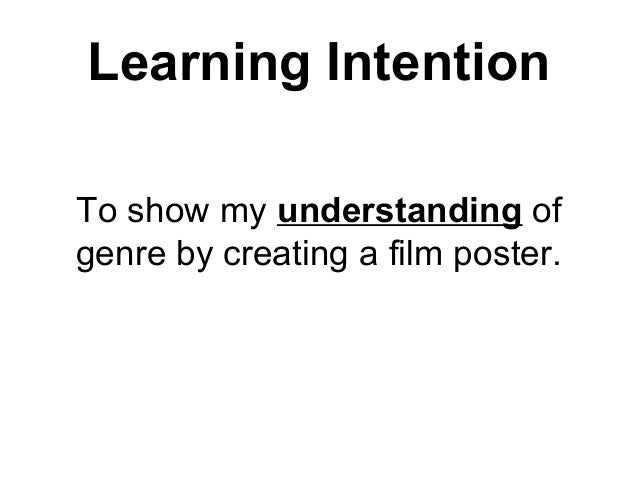Click the empty area below the body text
The width and height of the screenshot is (638, 479).
(x=319, y=380)
